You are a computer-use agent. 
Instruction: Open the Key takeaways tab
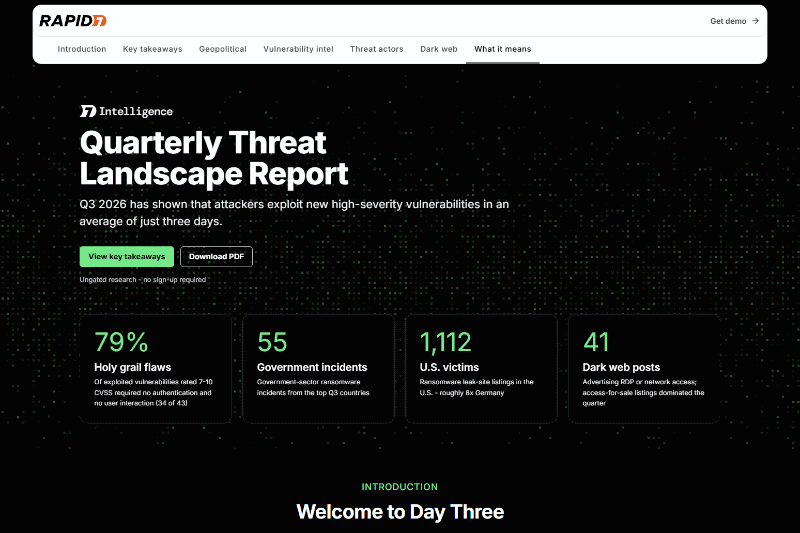coord(153,49)
